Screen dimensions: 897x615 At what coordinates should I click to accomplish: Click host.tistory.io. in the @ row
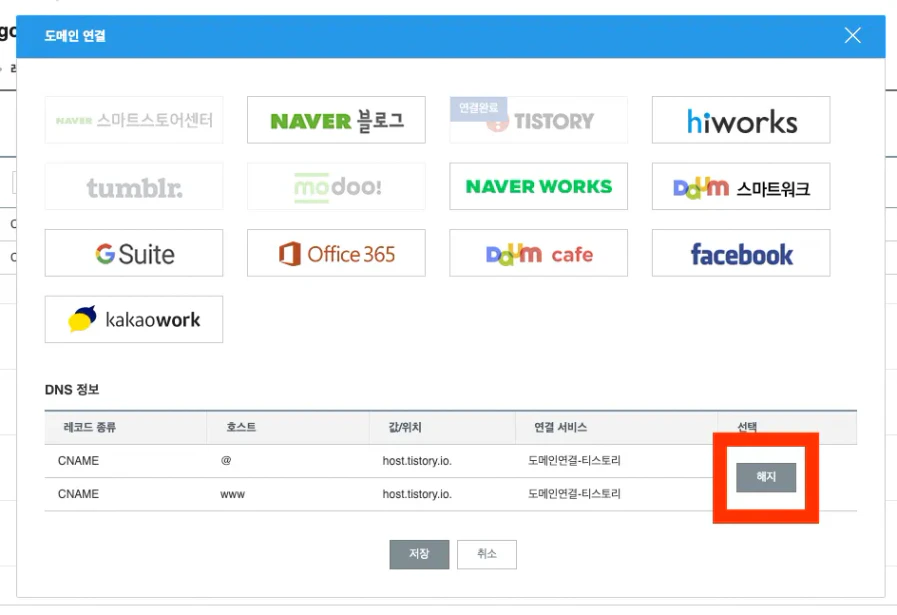[417, 461]
